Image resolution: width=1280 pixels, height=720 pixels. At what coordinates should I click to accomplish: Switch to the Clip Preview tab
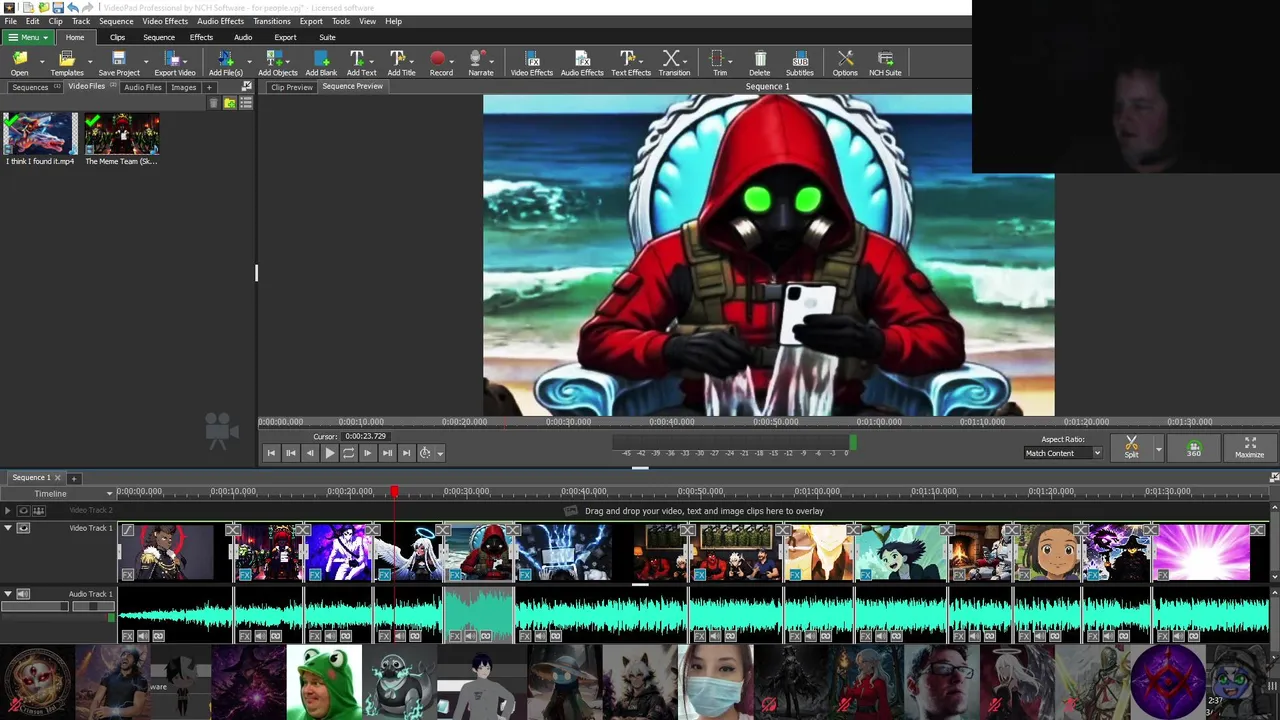(x=291, y=87)
